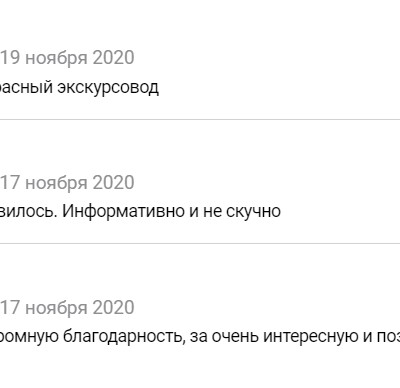Click the review date 19 ноября 2020
The image size is (400, 388).
coord(67,58)
